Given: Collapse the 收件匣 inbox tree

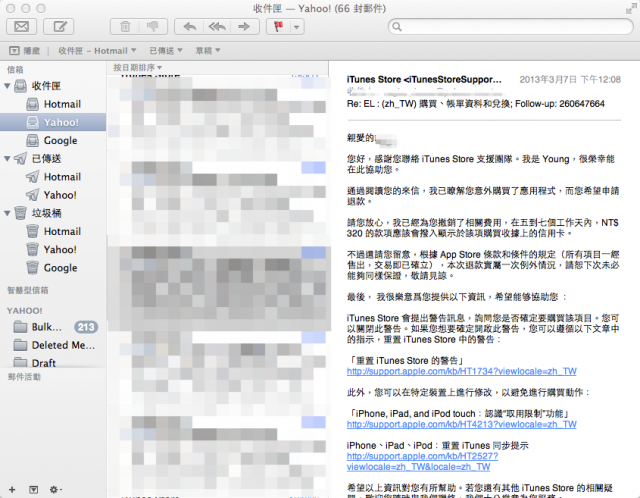Looking at the screenshot, I should tap(7, 86).
